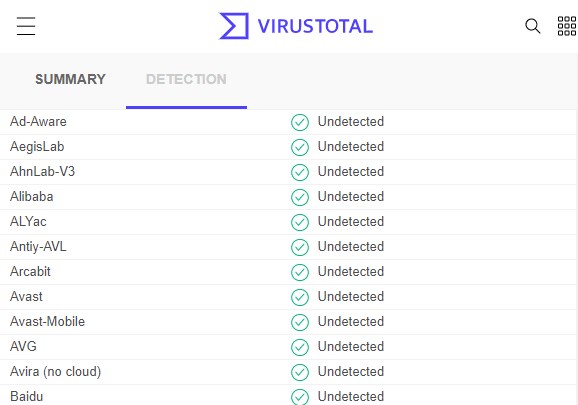Click Undetected result for Alibaba
Viewport: 578px width, 405px height.
pyautogui.click(x=351, y=196)
